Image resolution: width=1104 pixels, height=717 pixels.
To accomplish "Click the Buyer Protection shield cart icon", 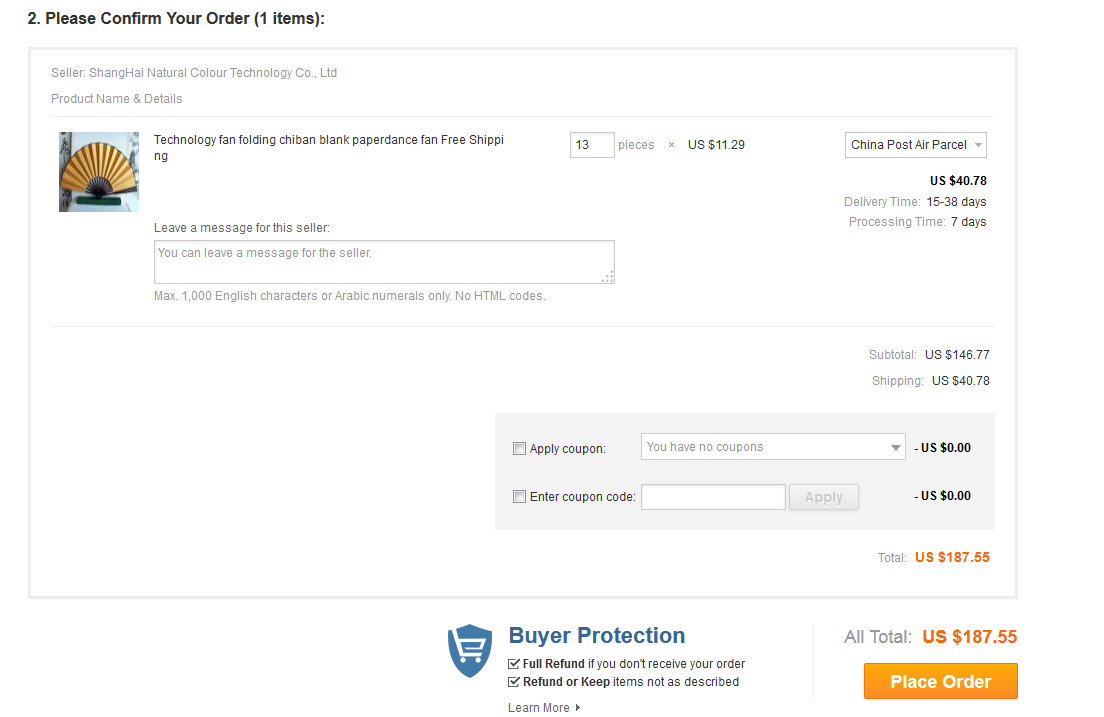I will pos(469,650).
